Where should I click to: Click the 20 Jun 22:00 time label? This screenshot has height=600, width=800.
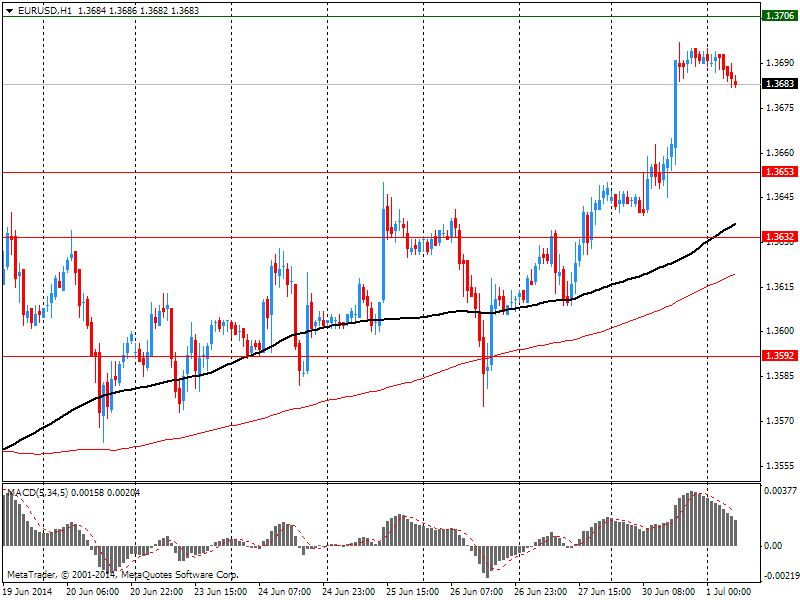(157, 591)
